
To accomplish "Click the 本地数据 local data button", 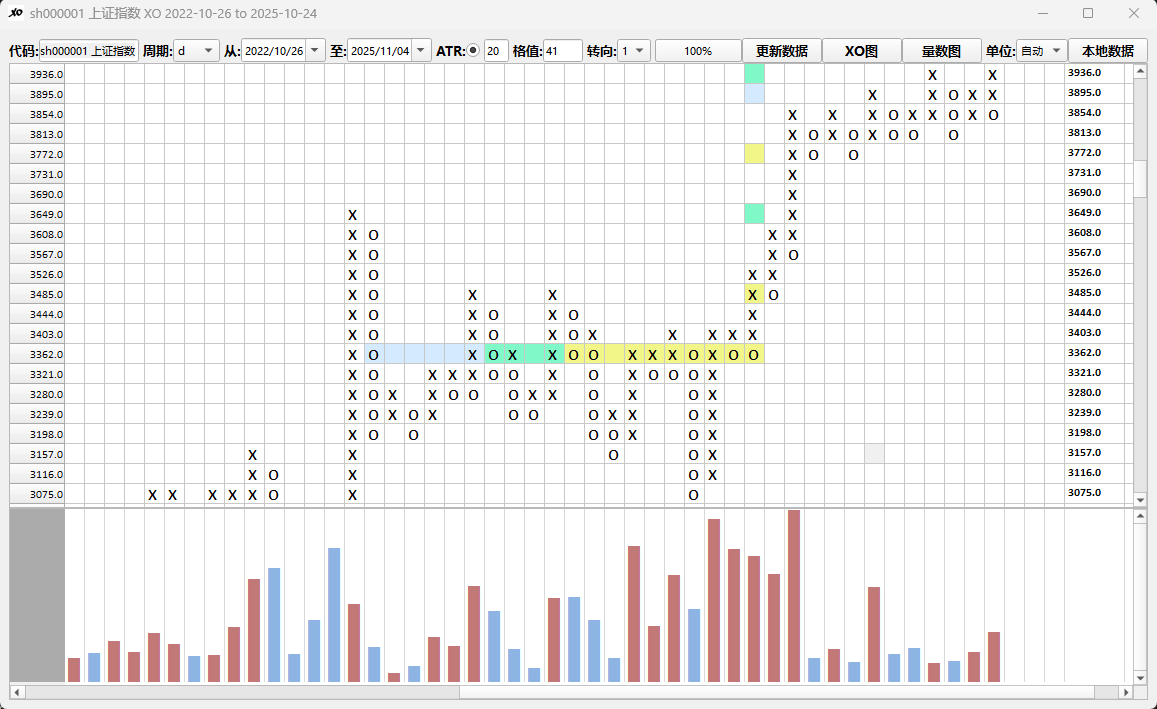I will pyautogui.click(x=1107, y=51).
